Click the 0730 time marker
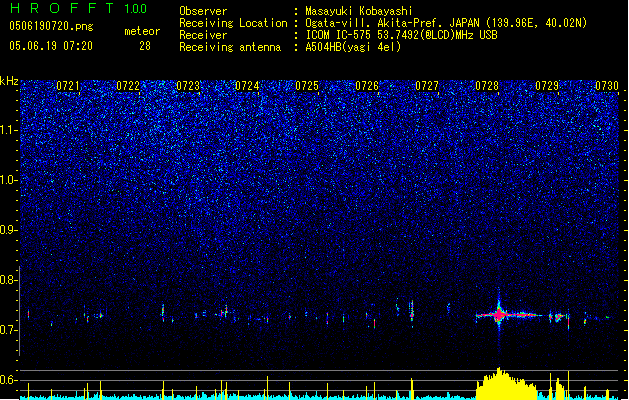Viewport: 629px width, 400px height. tap(607, 86)
